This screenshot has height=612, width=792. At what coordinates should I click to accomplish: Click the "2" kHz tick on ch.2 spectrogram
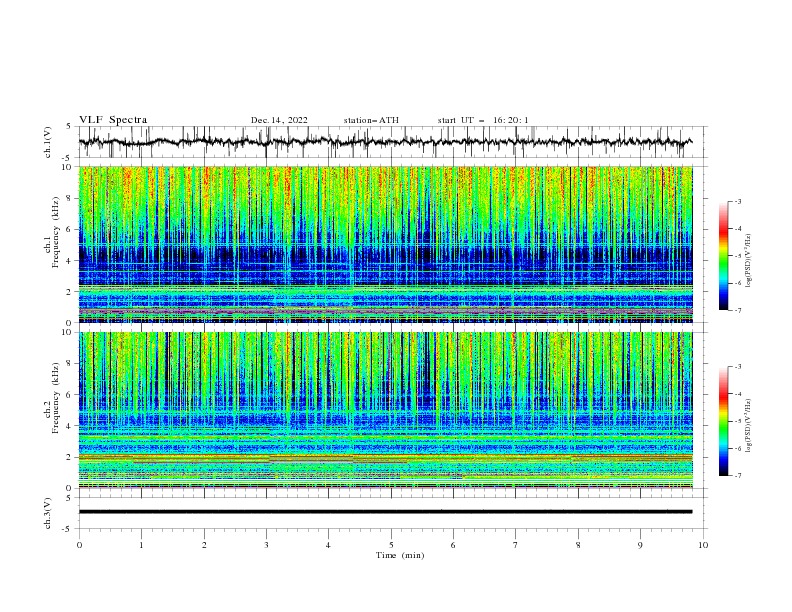[70, 457]
